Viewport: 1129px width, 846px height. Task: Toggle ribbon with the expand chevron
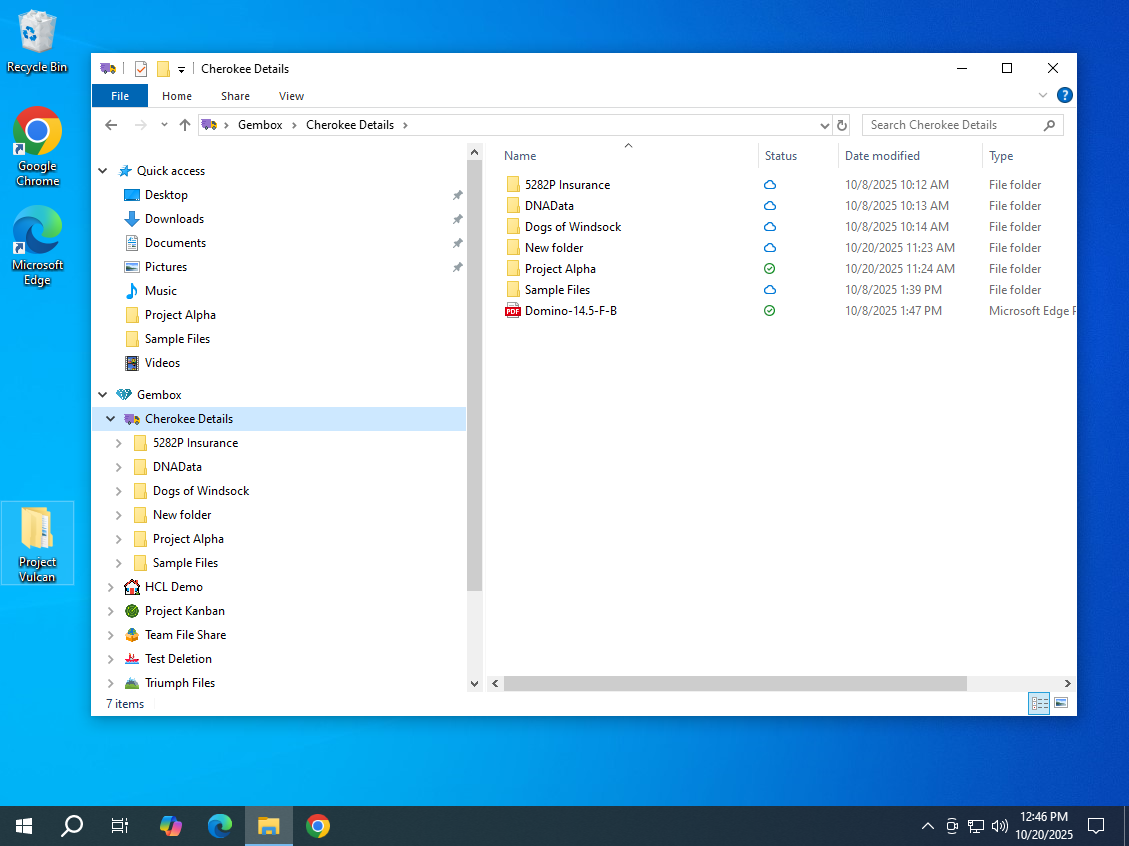(1043, 96)
